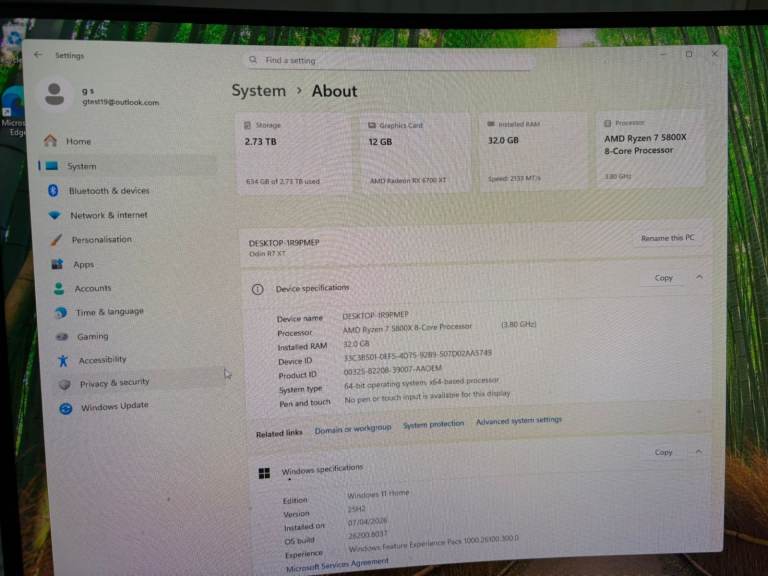Click the Apps icon in sidebar
The image size is (768, 576).
(x=56, y=264)
